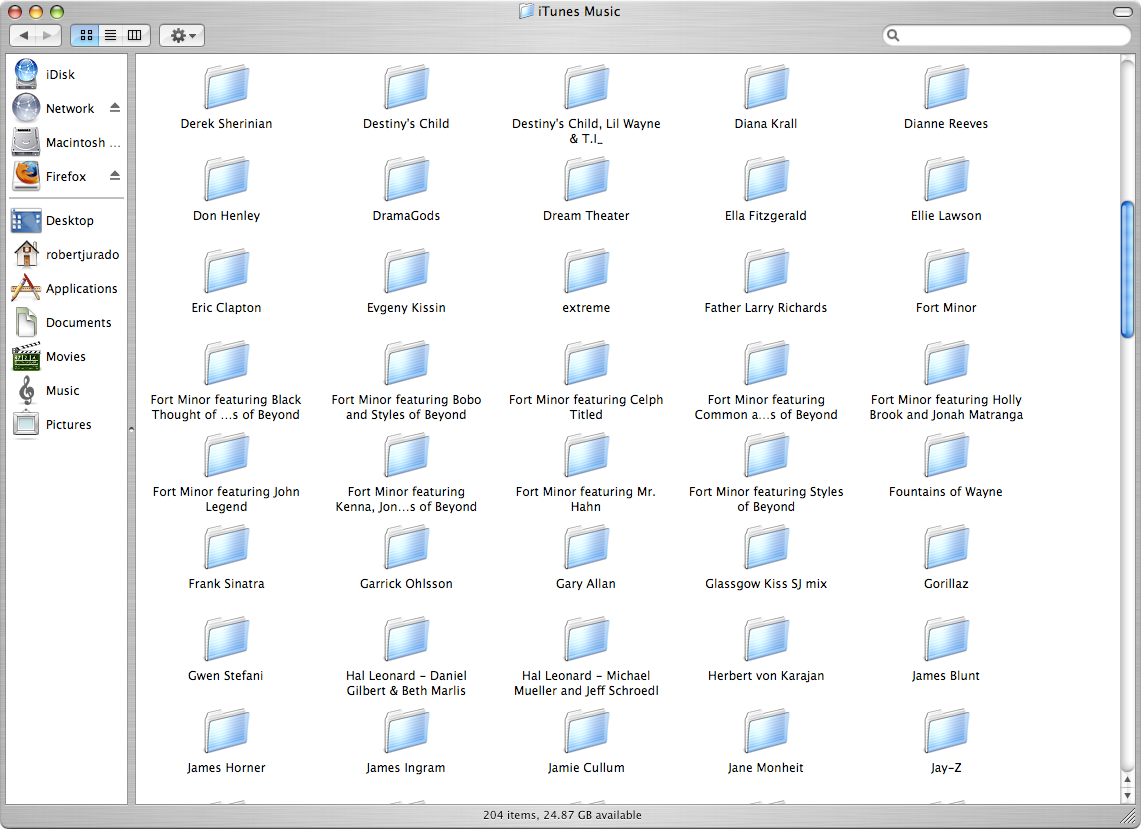
Task: Select the James Ingram folder
Action: pos(406,742)
